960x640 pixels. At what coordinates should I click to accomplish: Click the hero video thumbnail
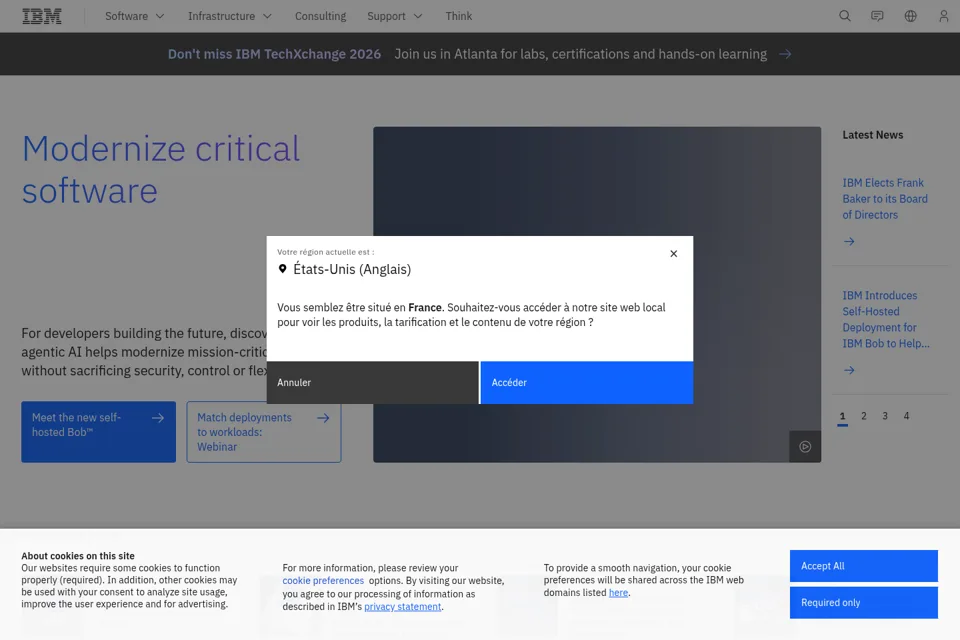point(597,295)
